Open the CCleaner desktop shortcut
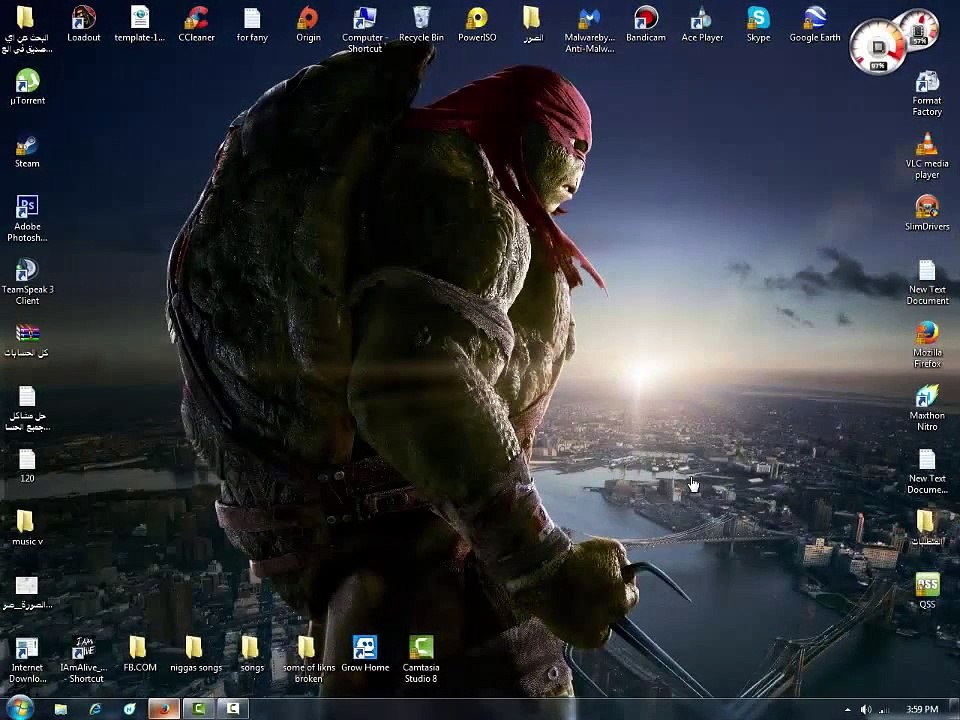960x720 pixels. [x=196, y=20]
